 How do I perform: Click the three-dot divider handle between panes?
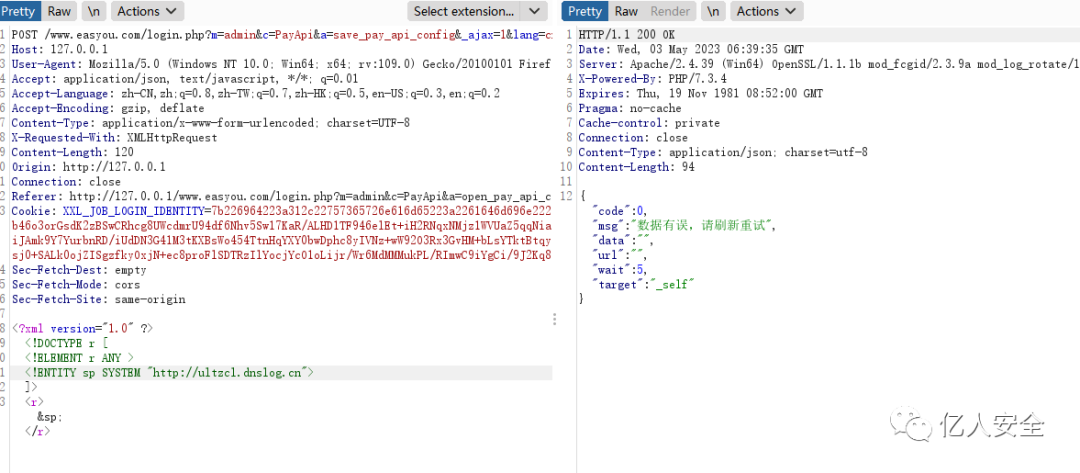pyautogui.click(x=554, y=319)
